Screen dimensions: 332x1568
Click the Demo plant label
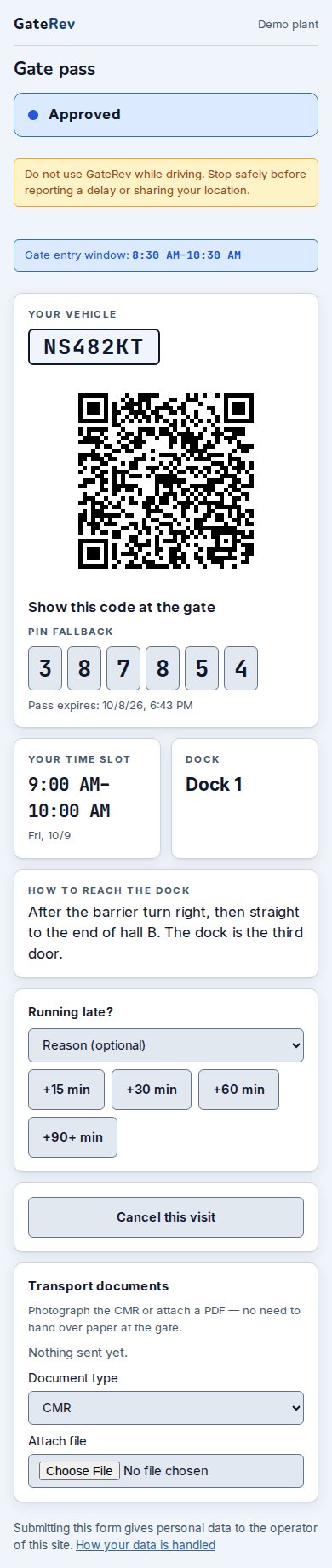click(288, 25)
